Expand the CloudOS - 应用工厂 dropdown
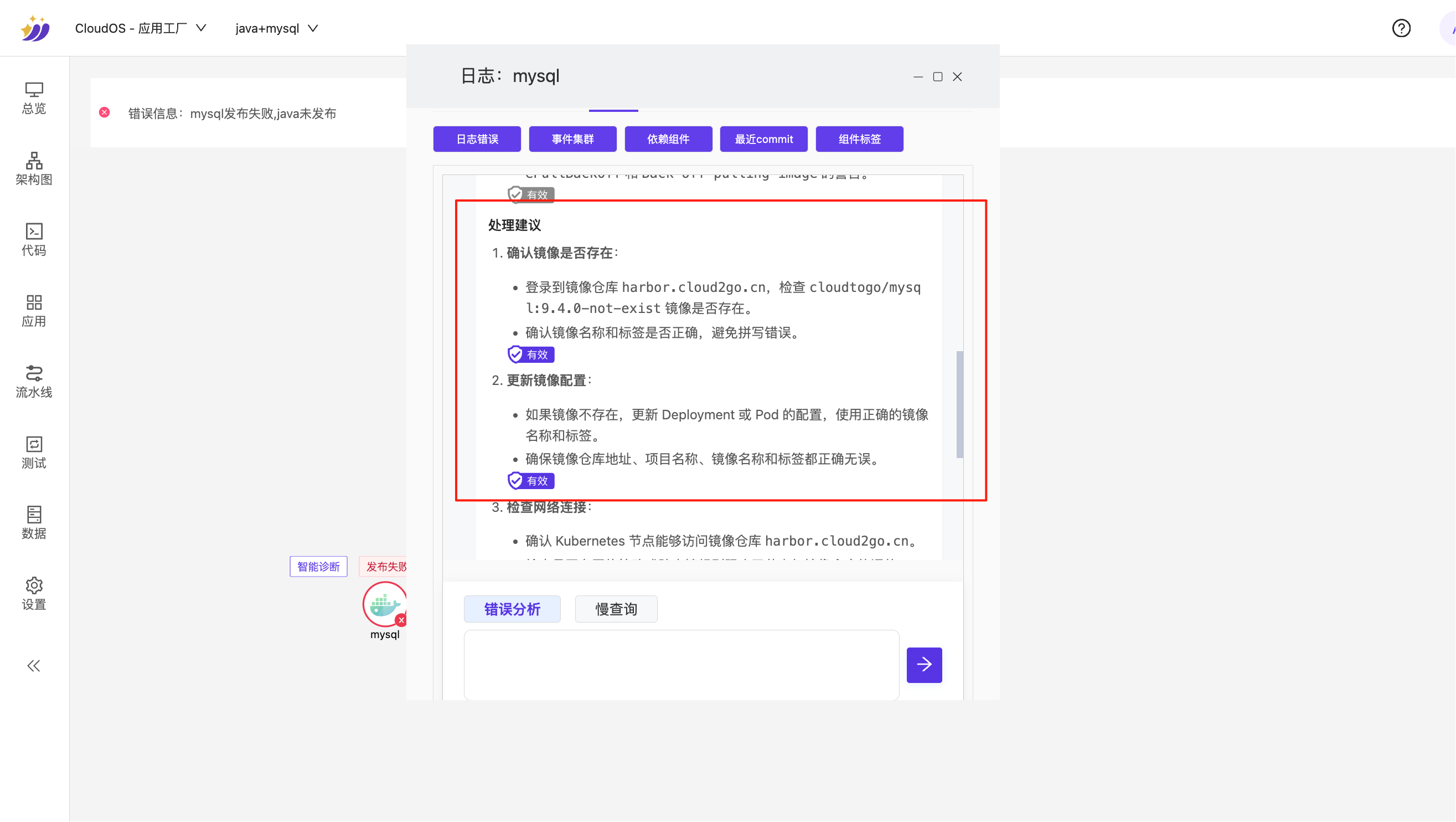Viewport: 1456px width, 822px height. (x=140, y=28)
